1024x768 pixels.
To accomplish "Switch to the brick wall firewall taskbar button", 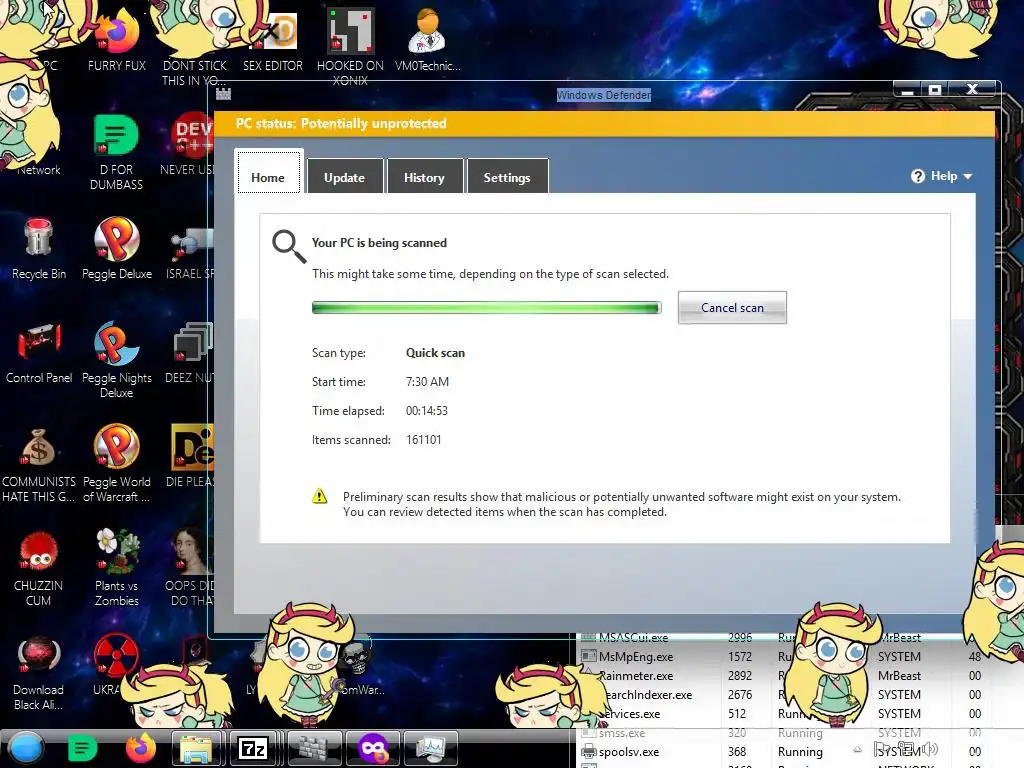I will point(315,749).
